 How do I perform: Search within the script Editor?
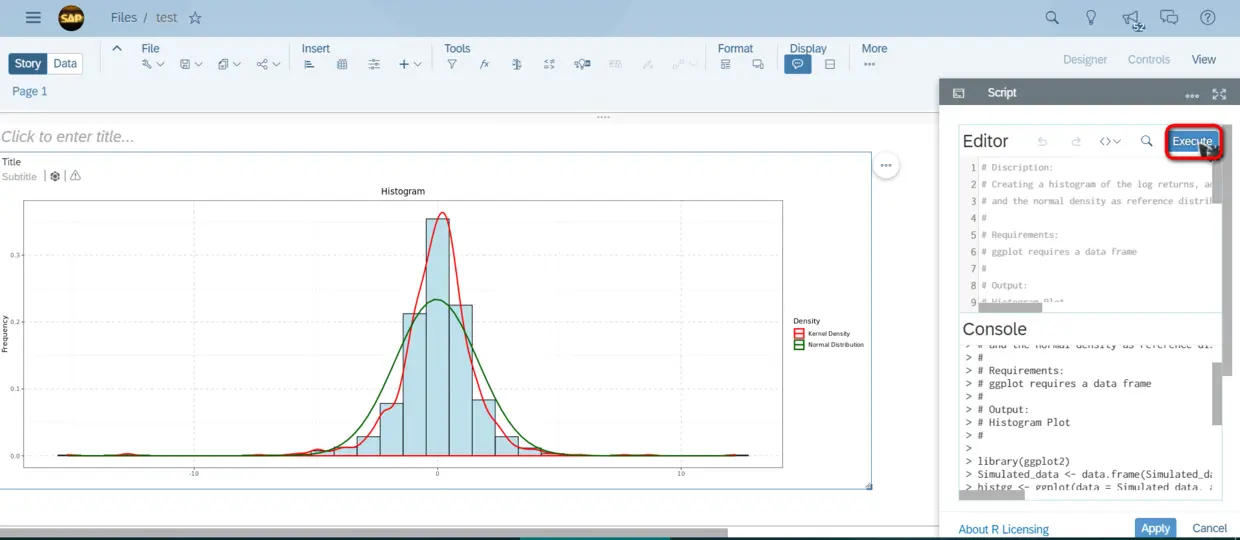1147,142
